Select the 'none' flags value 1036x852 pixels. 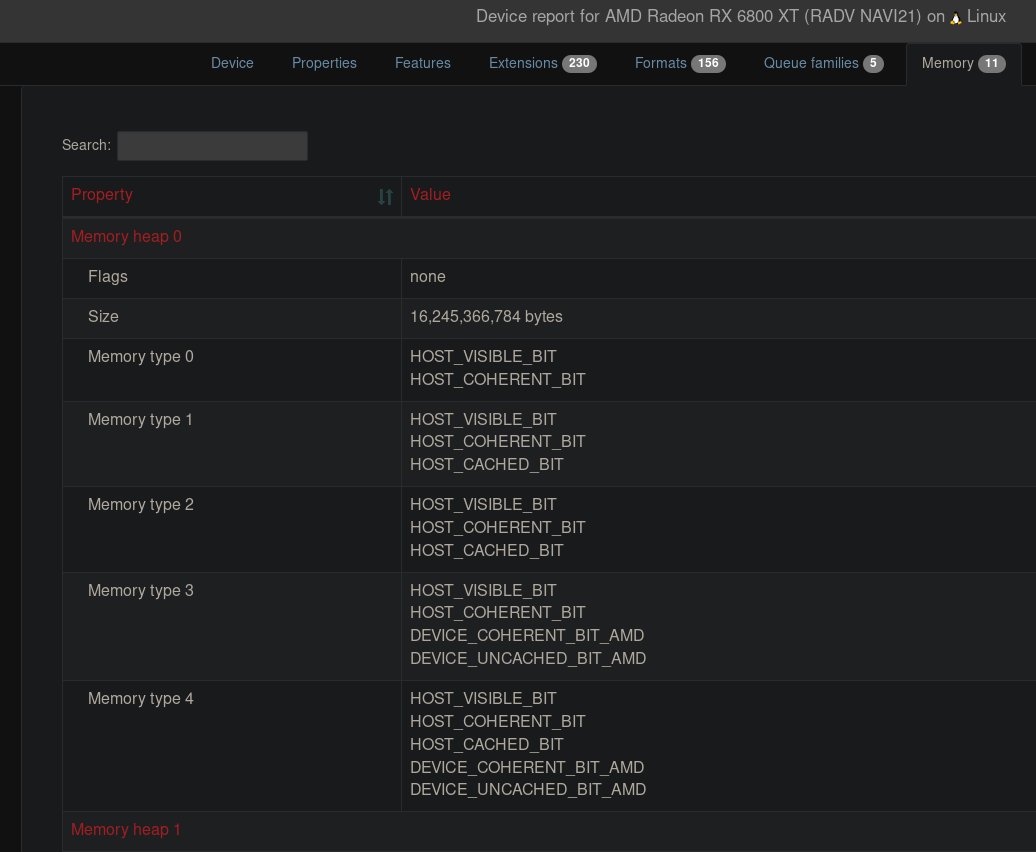click(x=427, y=277)
